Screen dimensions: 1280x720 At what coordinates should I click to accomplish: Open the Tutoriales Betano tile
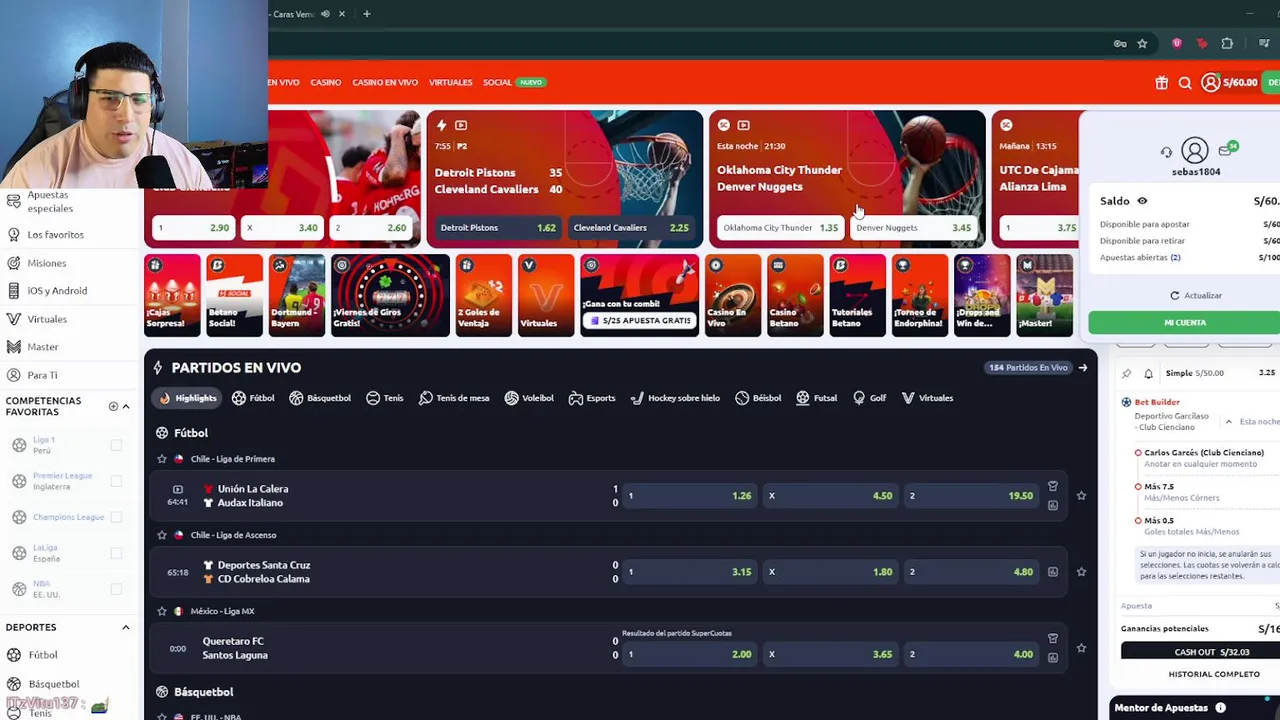tap(857, 295)
